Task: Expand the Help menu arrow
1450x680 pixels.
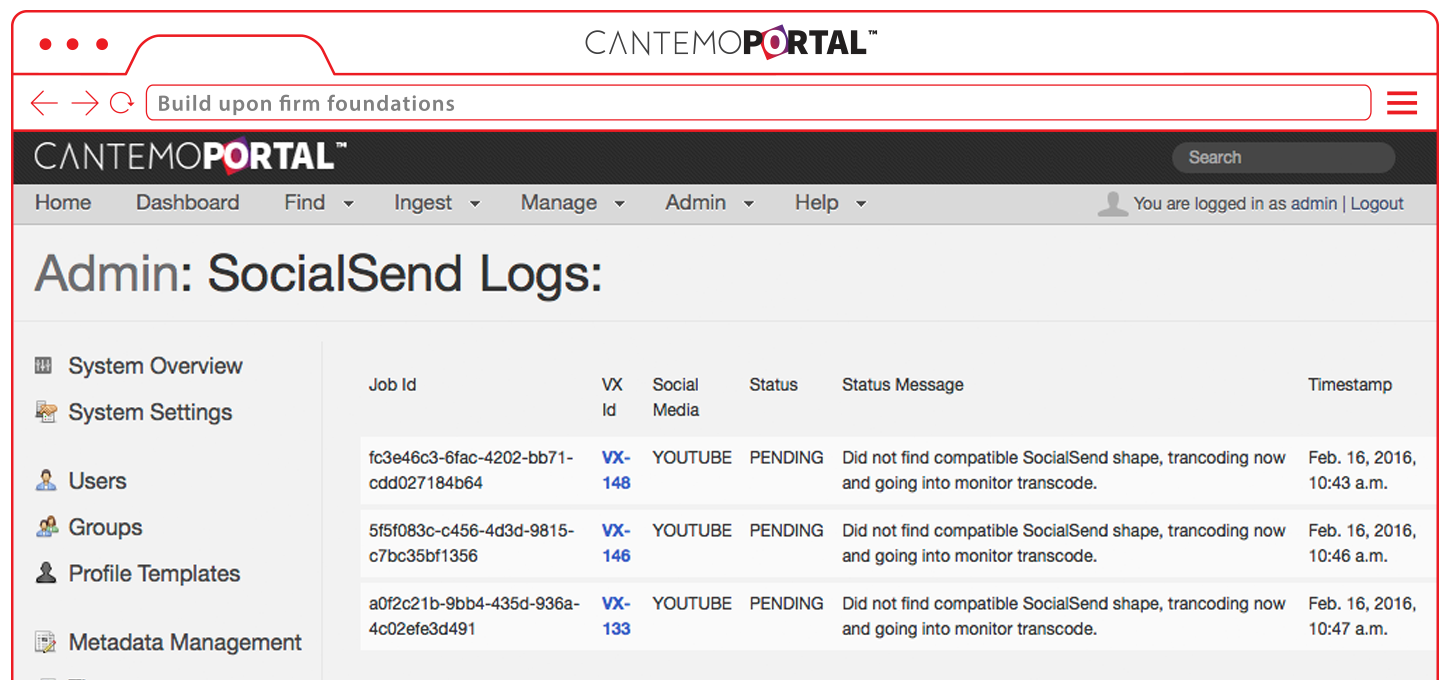Action: click(x=860, y=203)
